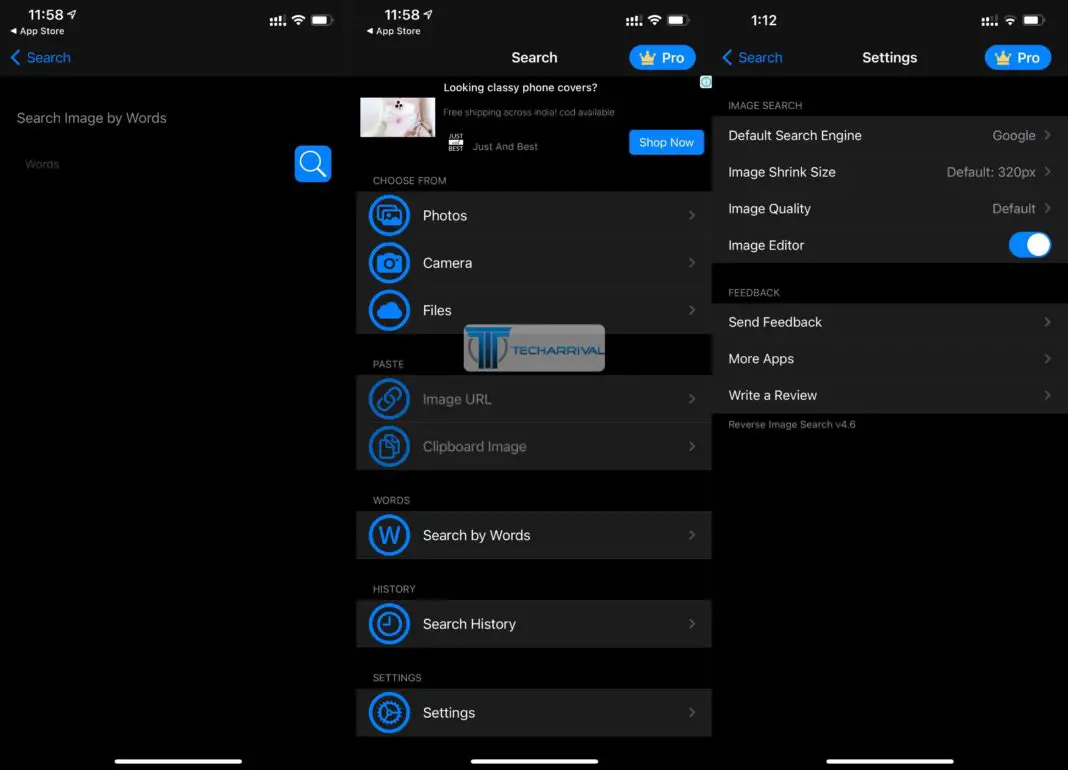Tap Shop Now in the ad banner
Image resolution: width=1068 pixels, height=770 pixels.
point(666,142)
